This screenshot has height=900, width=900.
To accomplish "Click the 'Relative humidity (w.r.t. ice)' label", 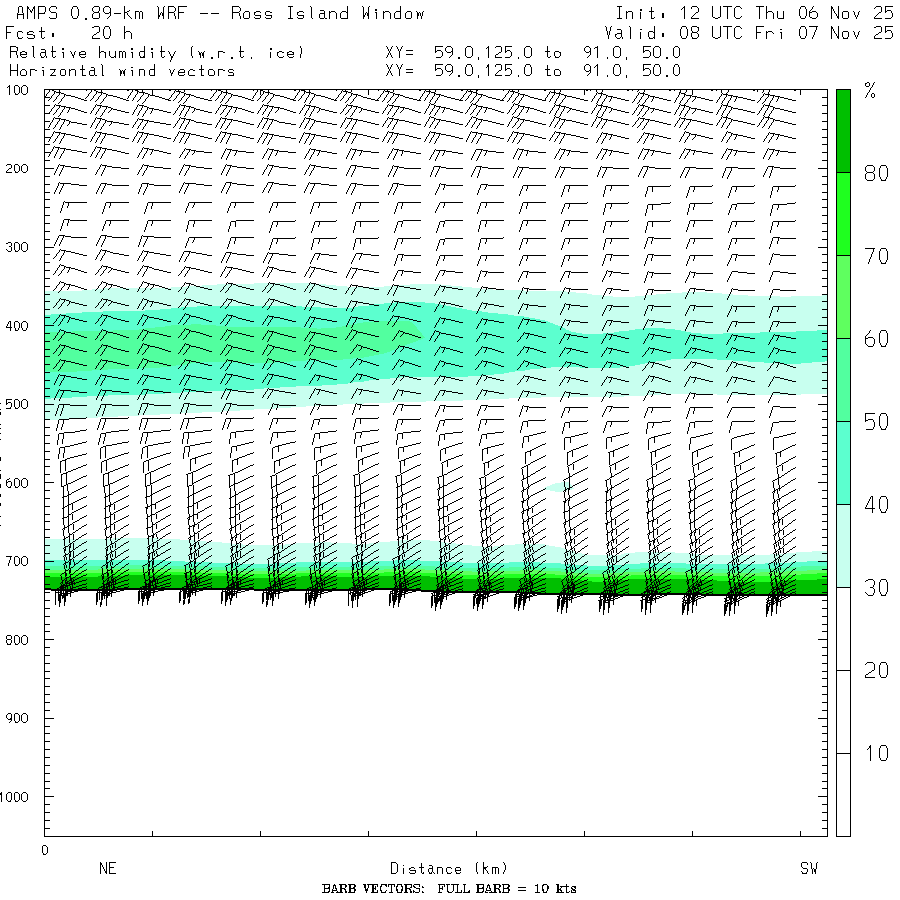I will click(x=155, y=52).
